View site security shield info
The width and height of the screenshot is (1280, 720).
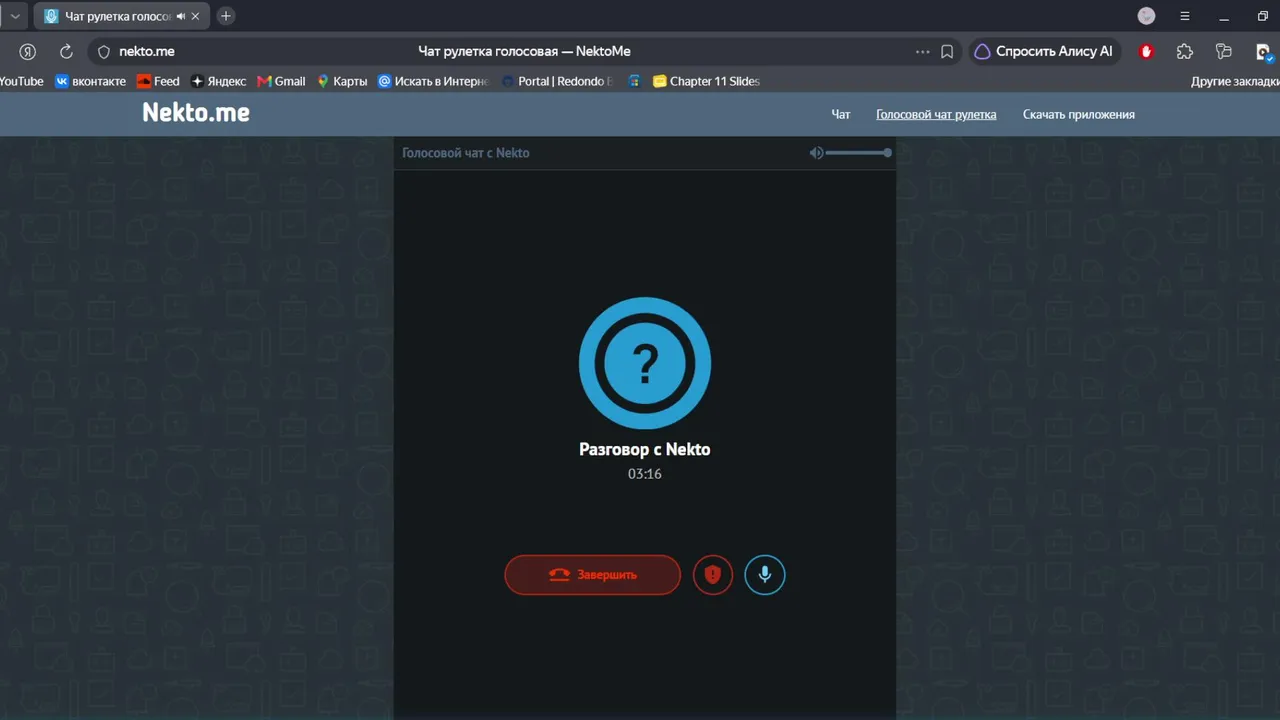[103, 52]
